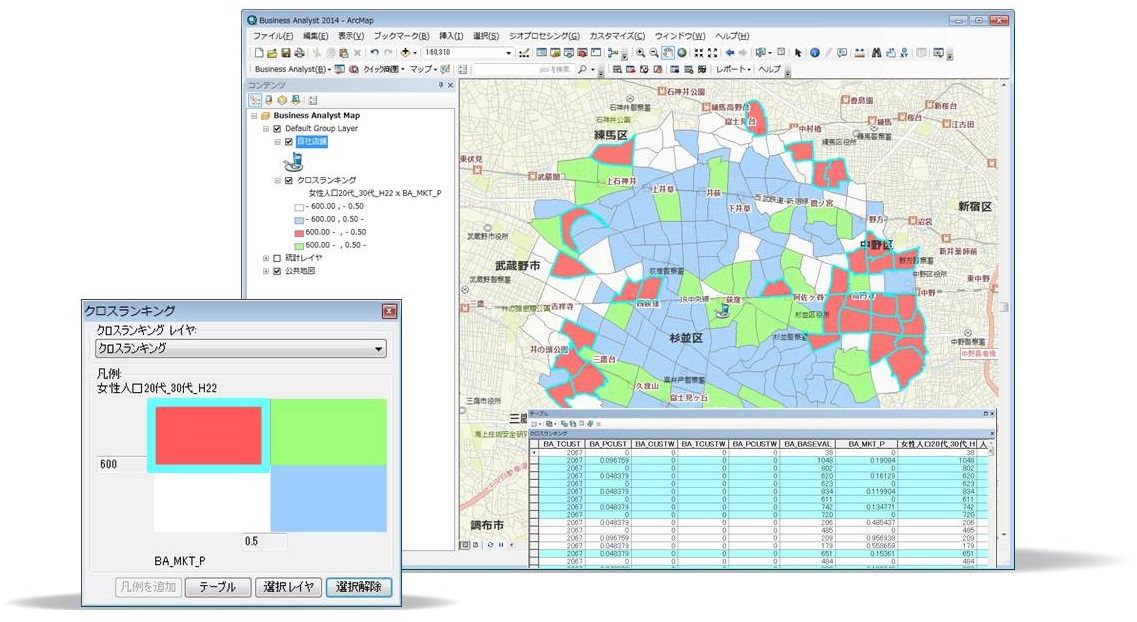Select the blue quadrant in legend

[328, 498]
